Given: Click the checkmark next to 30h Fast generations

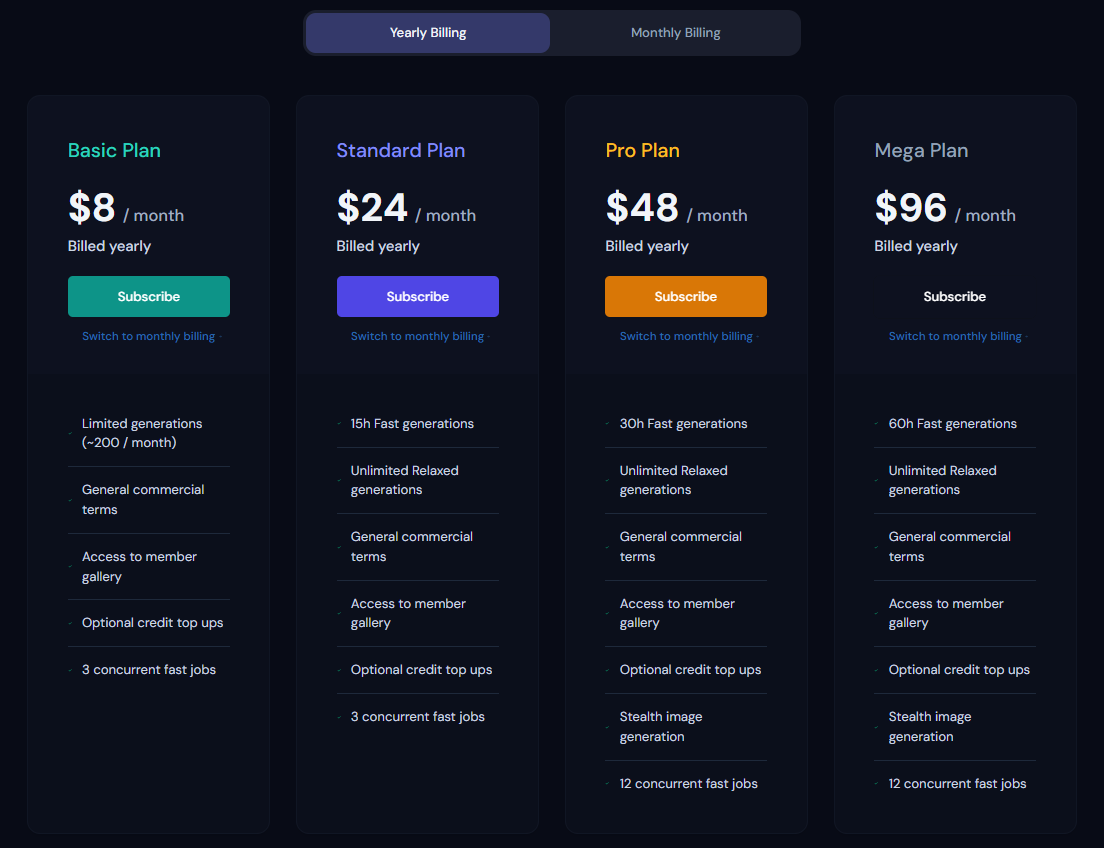Looking at the screenshot, I should click(x=608, y=424).
